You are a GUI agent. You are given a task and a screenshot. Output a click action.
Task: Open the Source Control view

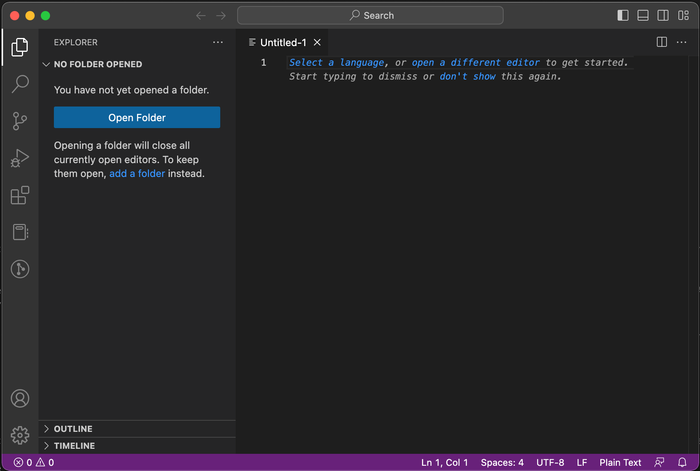(x=19, y=121)
